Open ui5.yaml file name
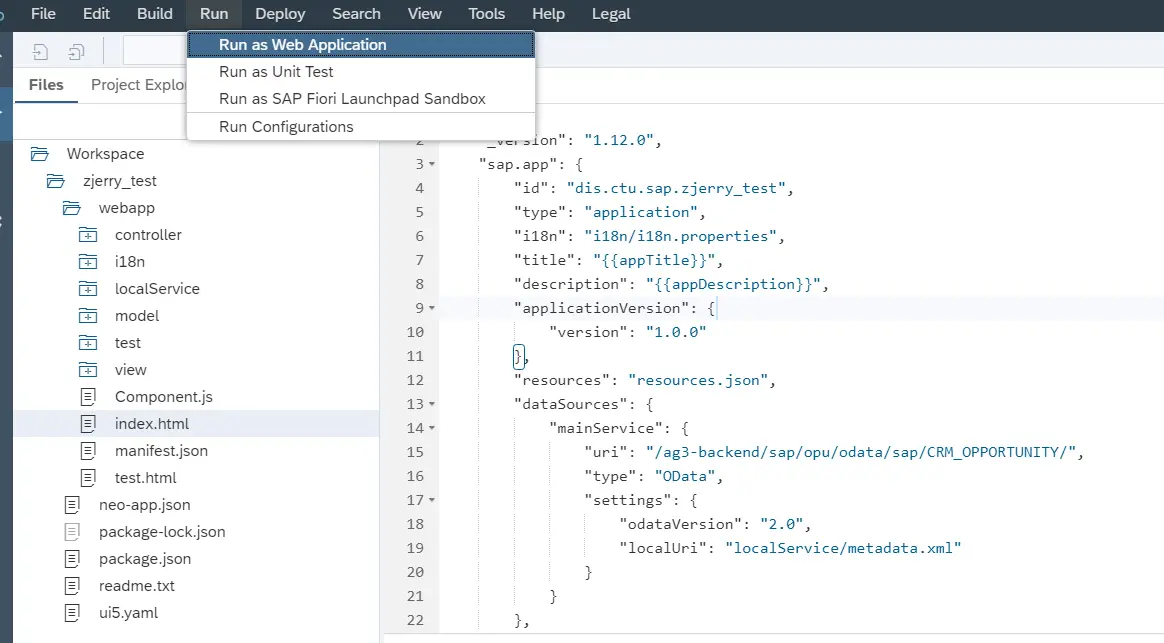The width and height of the screenshot is (1164, 643). 128,613
